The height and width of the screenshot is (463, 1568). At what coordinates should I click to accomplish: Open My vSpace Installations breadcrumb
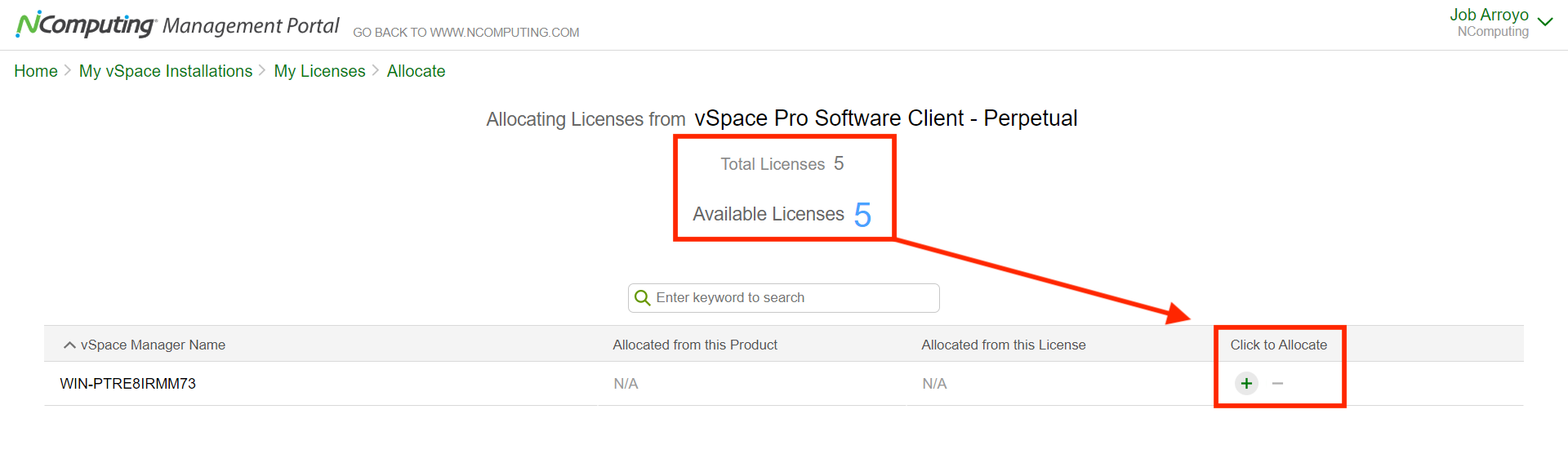[166, 71]
